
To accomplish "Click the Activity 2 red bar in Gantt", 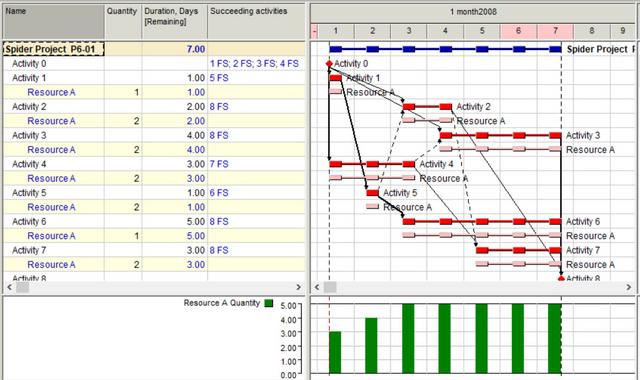I will pyautogui.click(x=427, y=107).
